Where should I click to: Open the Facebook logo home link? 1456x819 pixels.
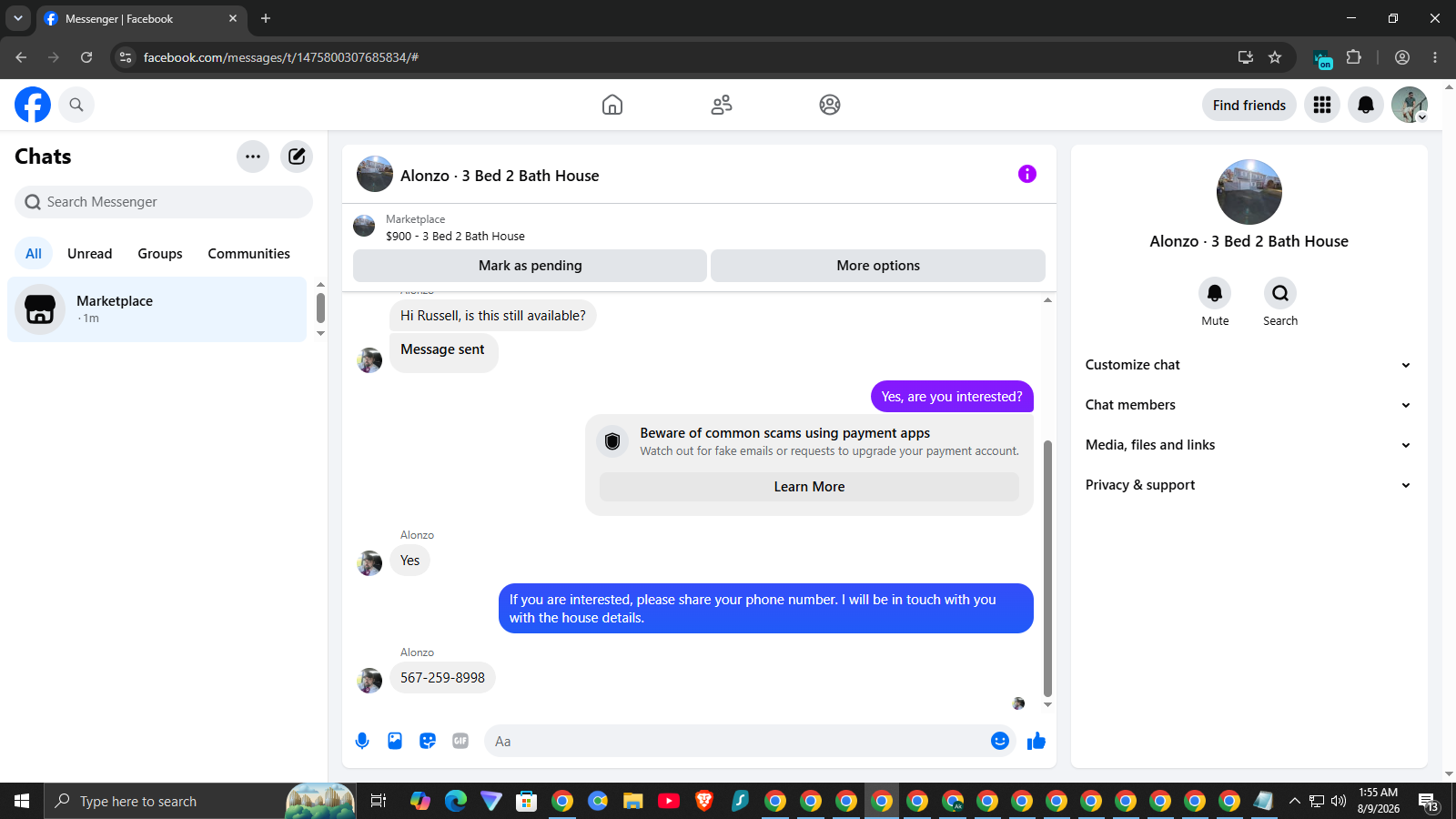point(33,105)
